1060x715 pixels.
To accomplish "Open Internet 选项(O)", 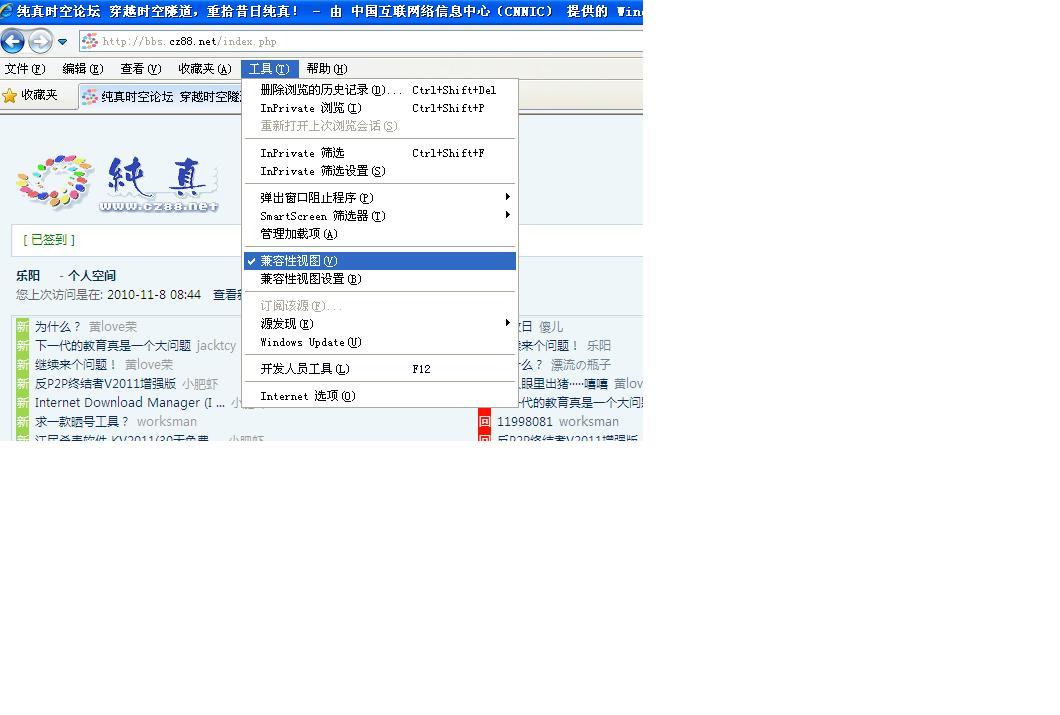I will coord(380,395).
